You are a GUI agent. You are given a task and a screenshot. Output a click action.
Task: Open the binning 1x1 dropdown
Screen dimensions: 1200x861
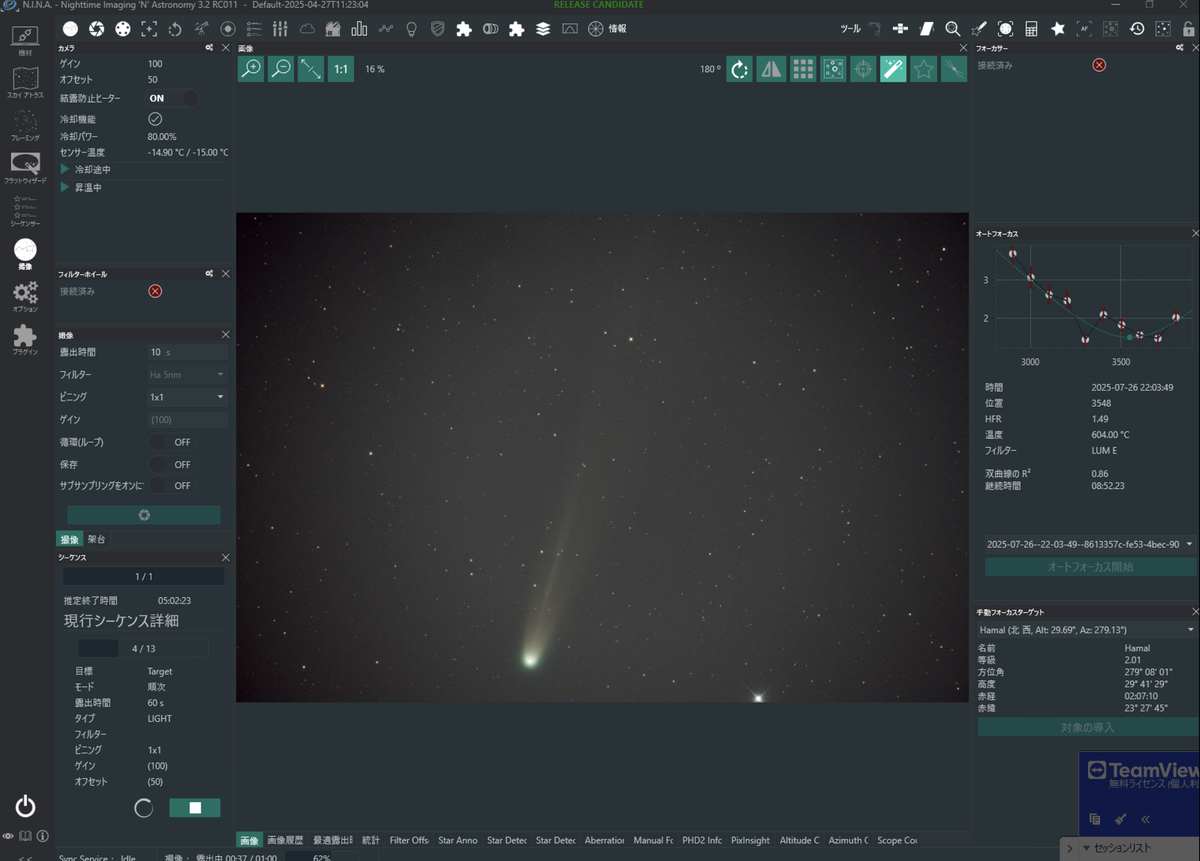click(187, 397)
